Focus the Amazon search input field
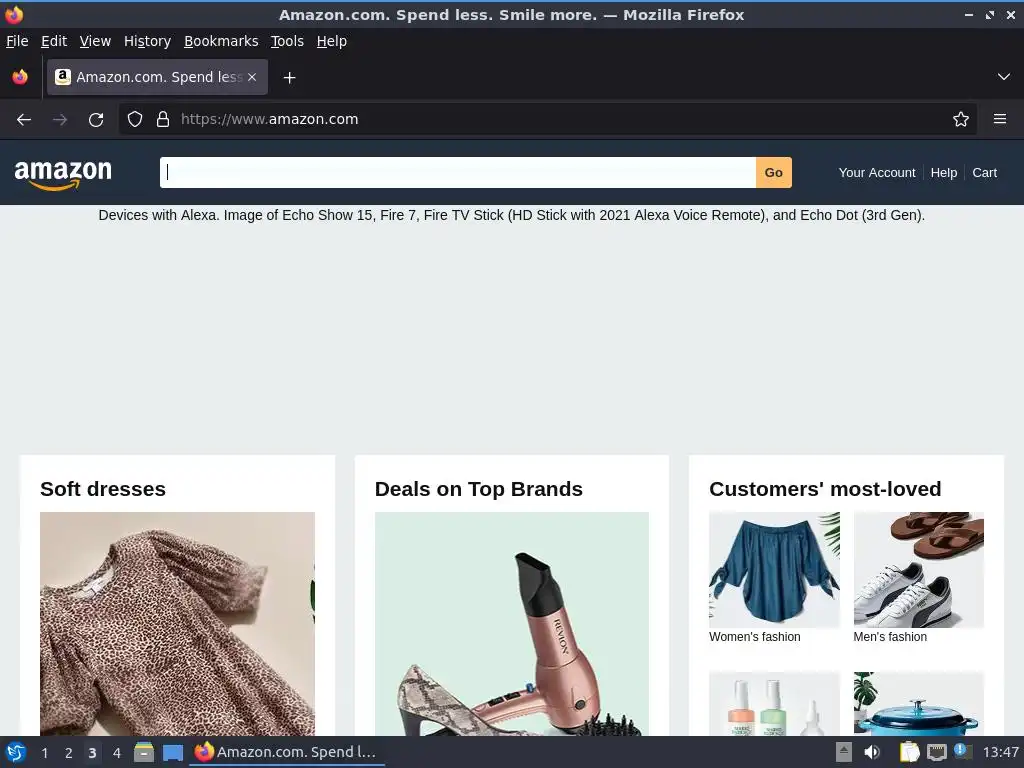1024x768 pixels. tap(458, 172)
